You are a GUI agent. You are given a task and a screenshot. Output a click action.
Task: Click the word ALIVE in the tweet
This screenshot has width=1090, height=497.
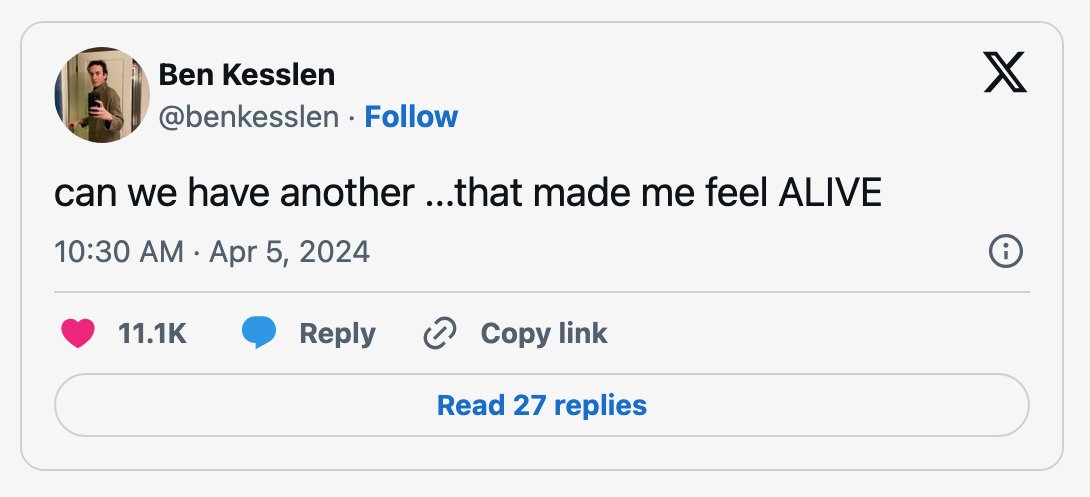click(830, 193)
